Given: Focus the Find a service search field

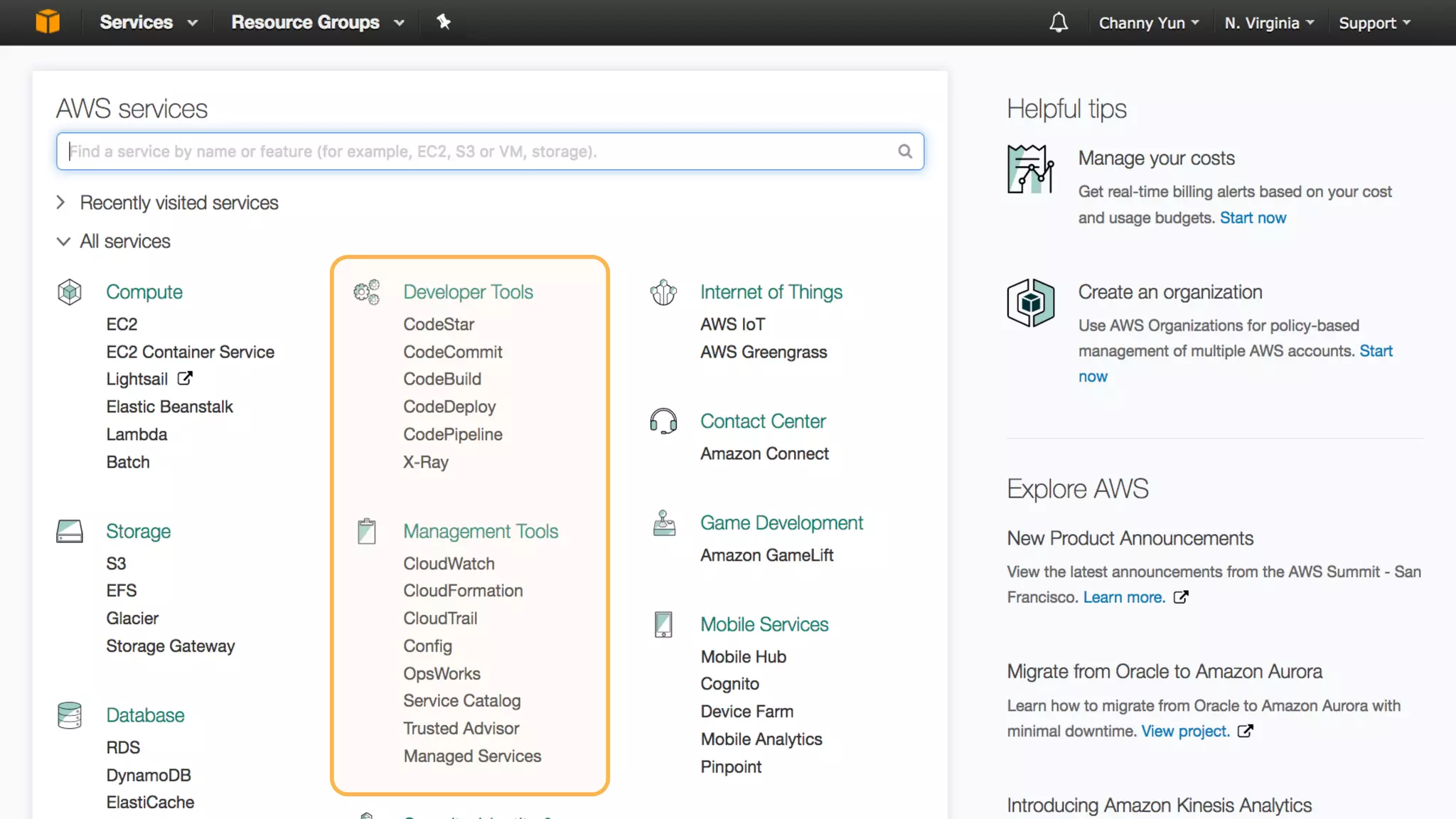Looking at the screenshot, I should 476,151.
